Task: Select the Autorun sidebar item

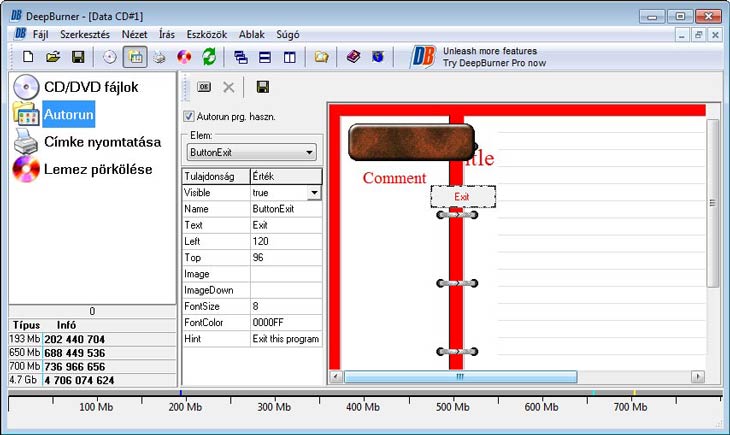Action: [69, 114]
